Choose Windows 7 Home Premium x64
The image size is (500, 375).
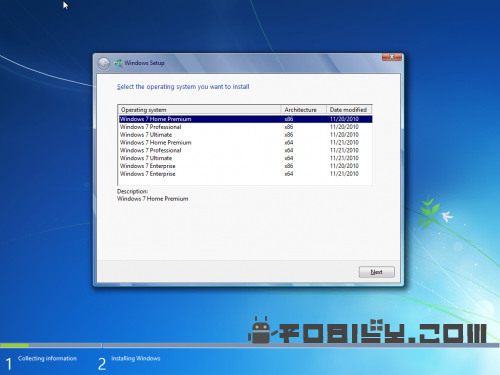point(245,143)
